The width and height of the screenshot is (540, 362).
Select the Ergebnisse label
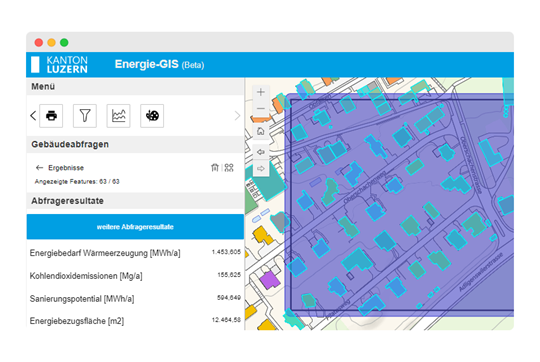[x=66, y=168]
